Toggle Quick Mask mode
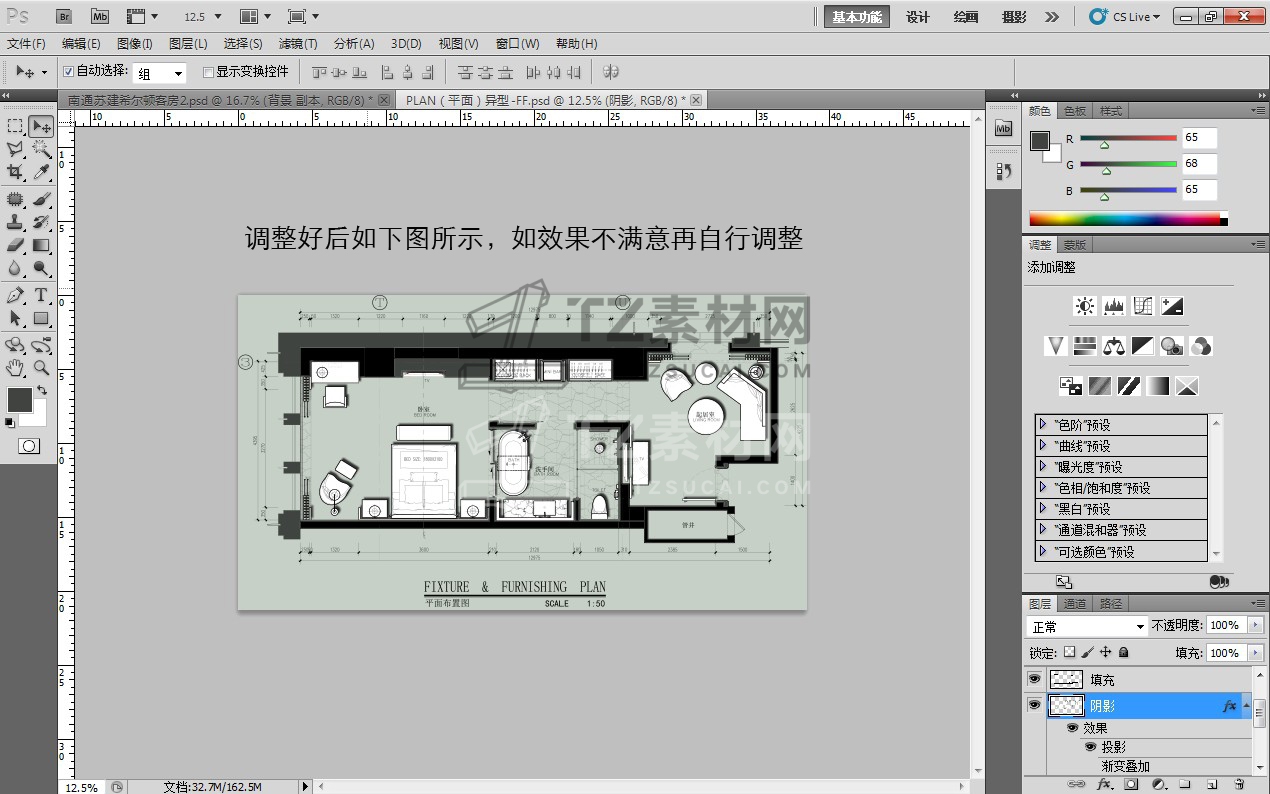 (29, 446)
